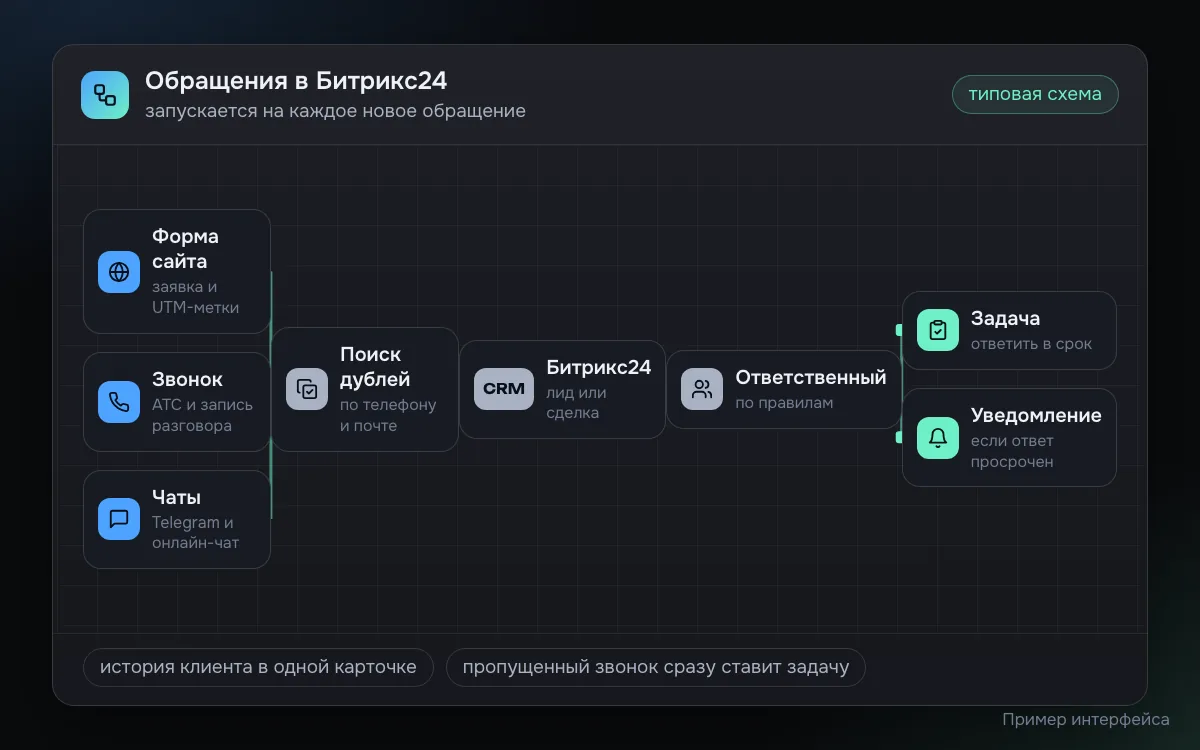Click the Telegram и онлайн-чат description
This screenshot has width=1200, height=750.
click(x=195, y=532)
